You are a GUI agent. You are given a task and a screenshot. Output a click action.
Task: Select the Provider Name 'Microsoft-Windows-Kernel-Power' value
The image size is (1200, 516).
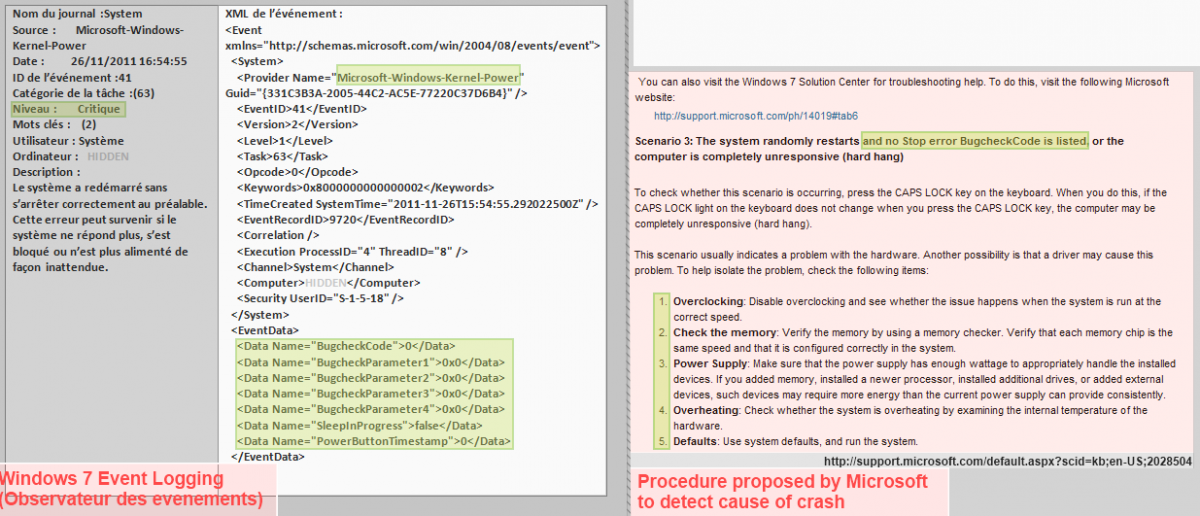[x=429, y=78]
